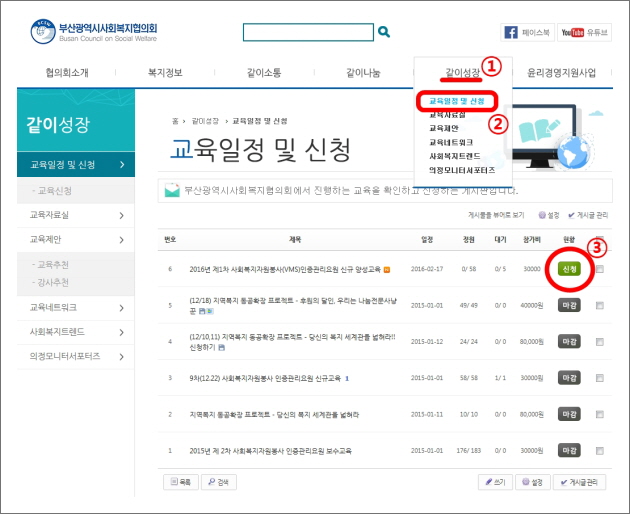Click the date 2016-02-17 in row 6
The image size is (630, 514).
[x=427, y=269]
